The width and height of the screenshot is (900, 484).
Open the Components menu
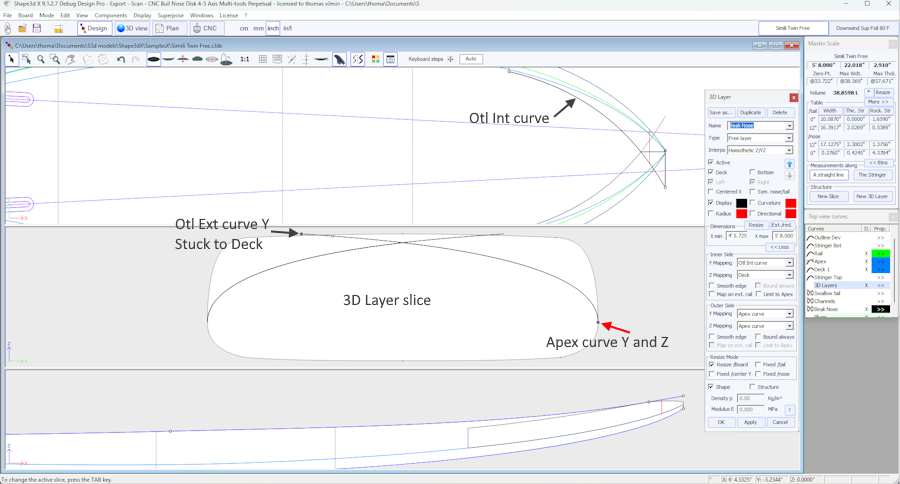click(x=111, y=16)
